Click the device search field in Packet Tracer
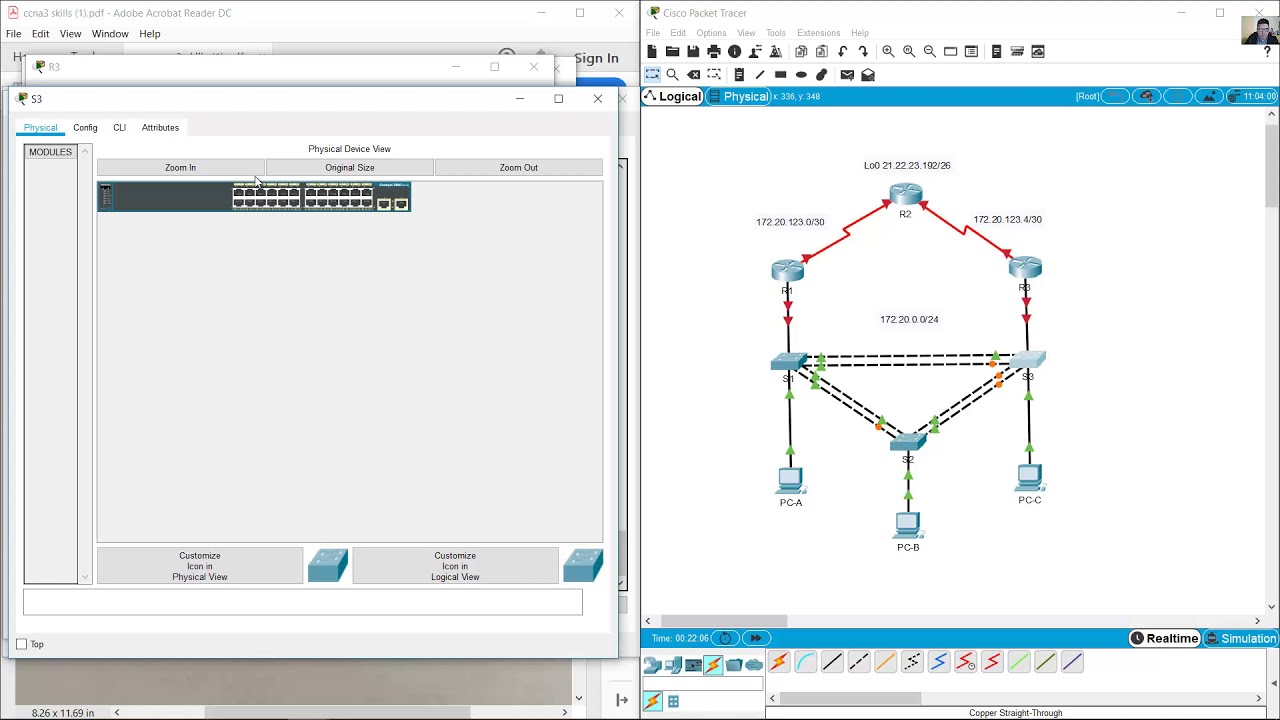Viewport: 1280px width, 720px height. 705,685
